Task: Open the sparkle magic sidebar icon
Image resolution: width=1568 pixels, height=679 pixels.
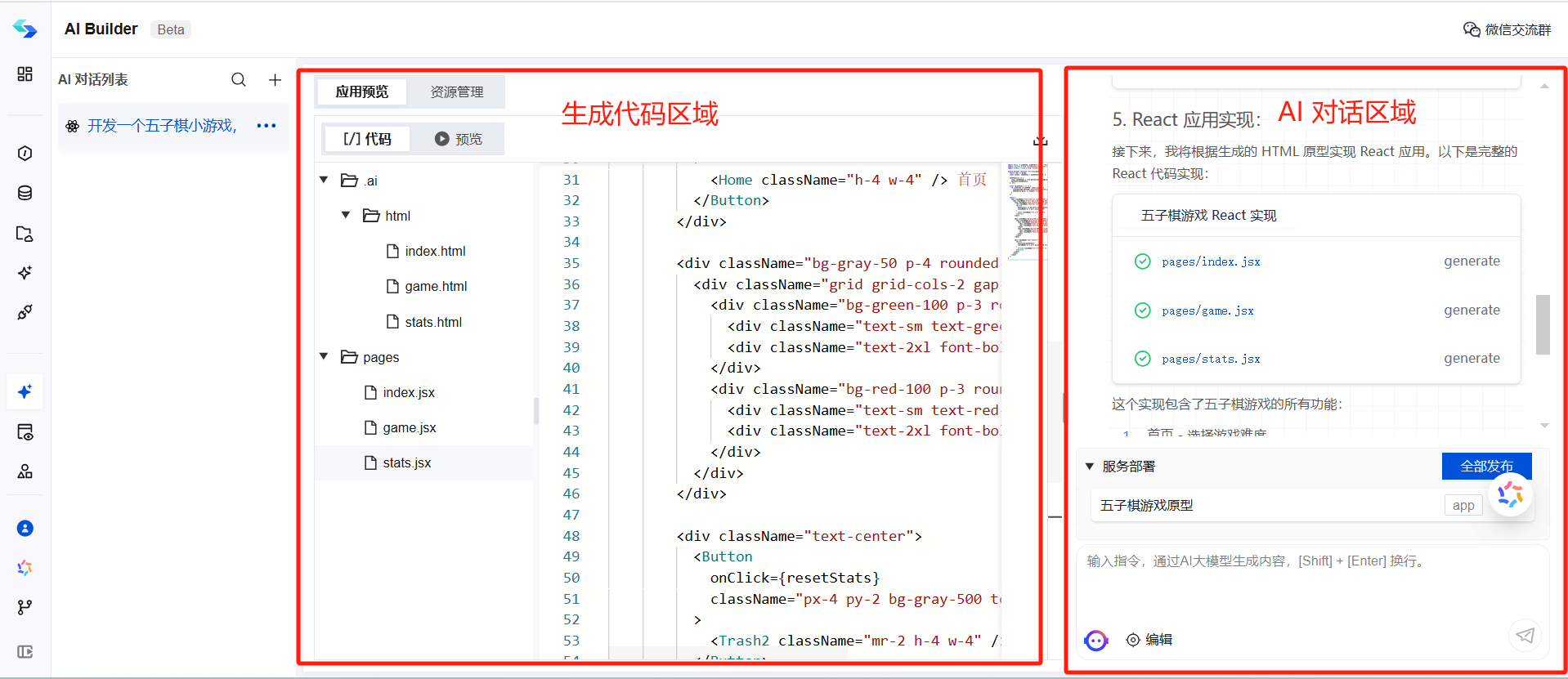Action: pyautogui.click(x=25, y=273)
